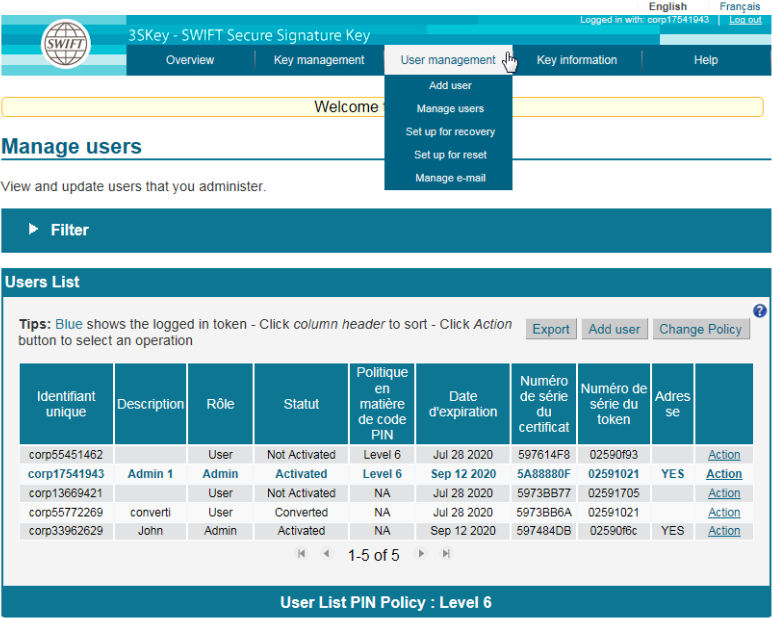Image resolution: width=772 pixels, height=618 pixels.
Task: Switch language to English
Action: pyautogui.click(x=668, y=6)
